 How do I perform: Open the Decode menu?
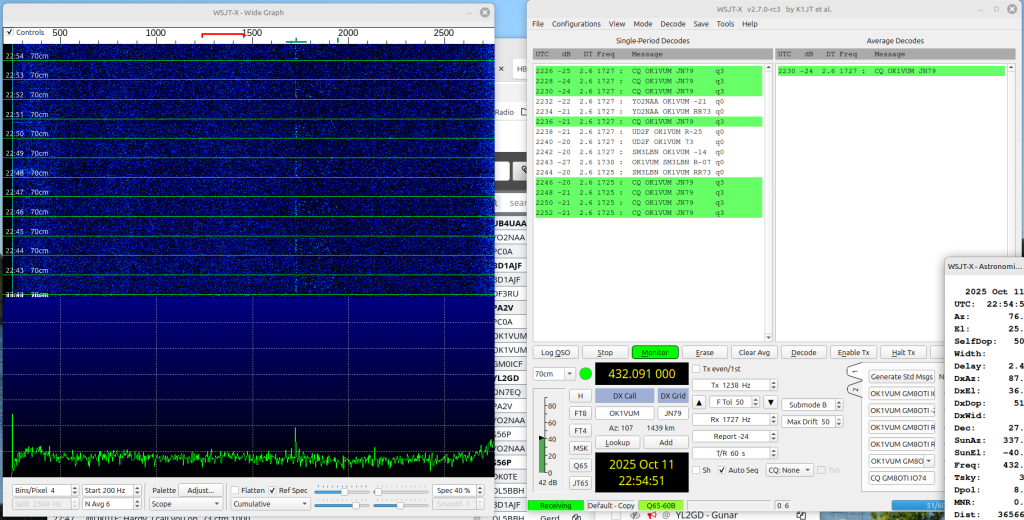[x=673, y=24]
